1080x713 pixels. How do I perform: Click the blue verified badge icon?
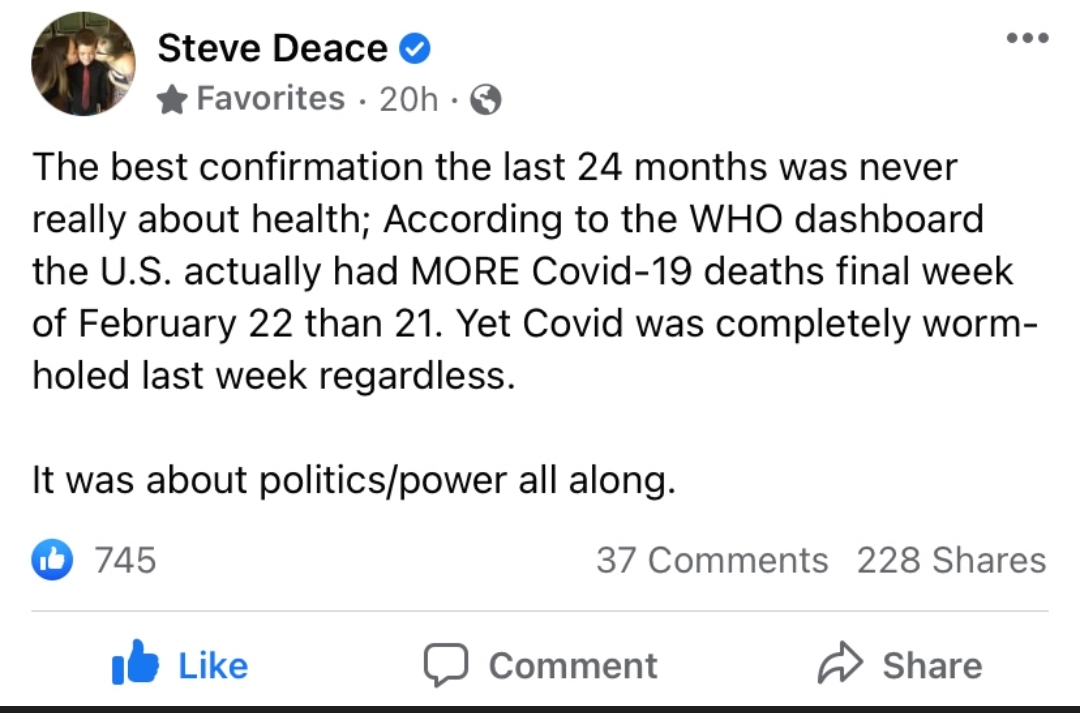pyautogui.click(x=415, y=47)
